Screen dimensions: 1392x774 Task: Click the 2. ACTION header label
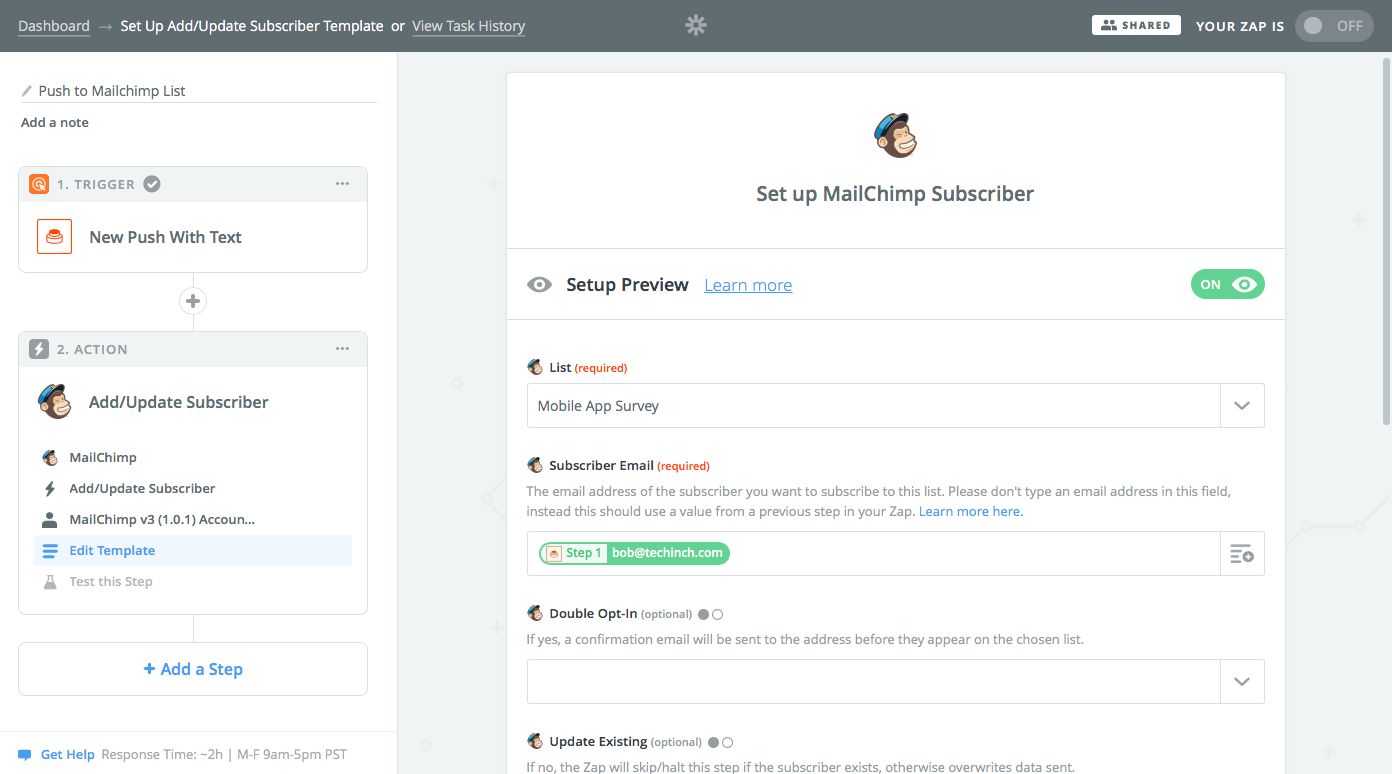pyautogui.click(x=92, y=349)
